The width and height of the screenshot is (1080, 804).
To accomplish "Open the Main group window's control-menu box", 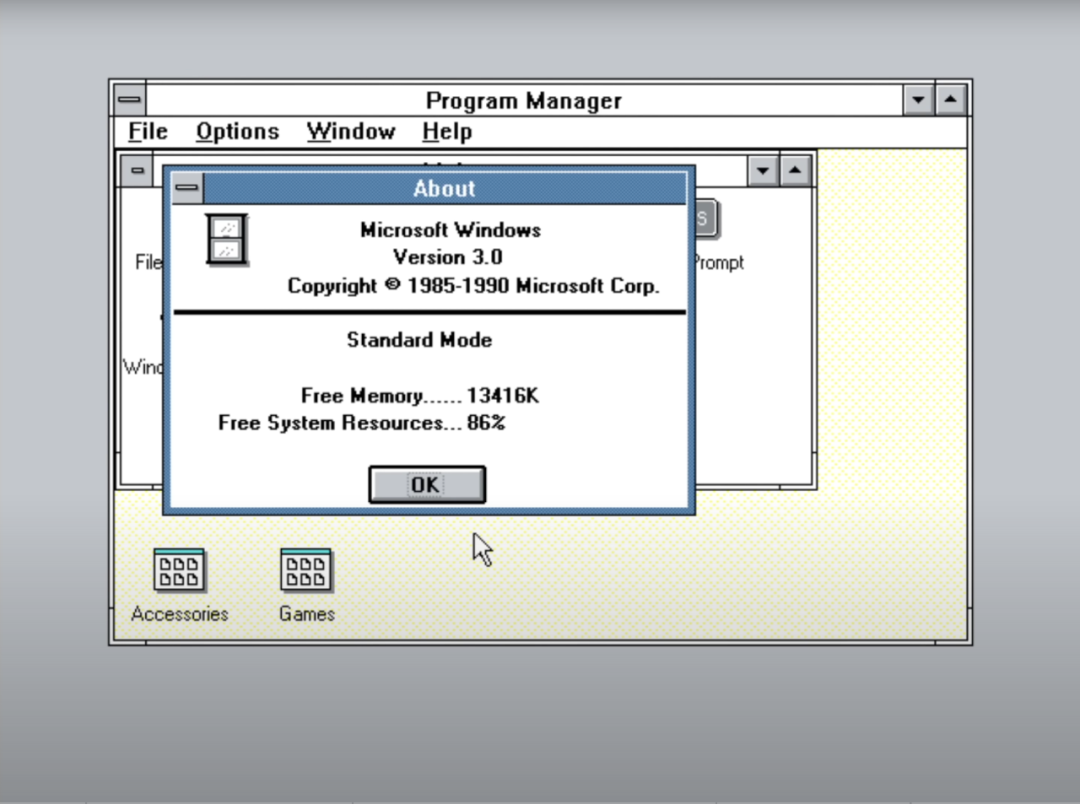I will pos(137,170).
